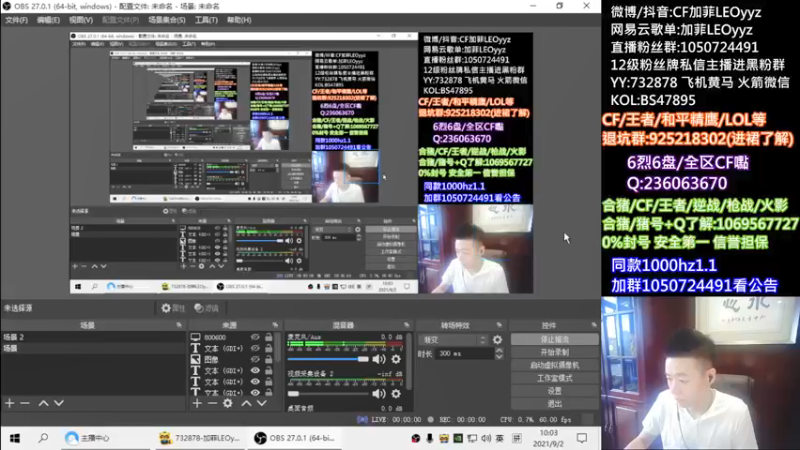Move scene up with the up arrow in 场景 panel
The image size is (800, 450).
[x=43, y=403]
